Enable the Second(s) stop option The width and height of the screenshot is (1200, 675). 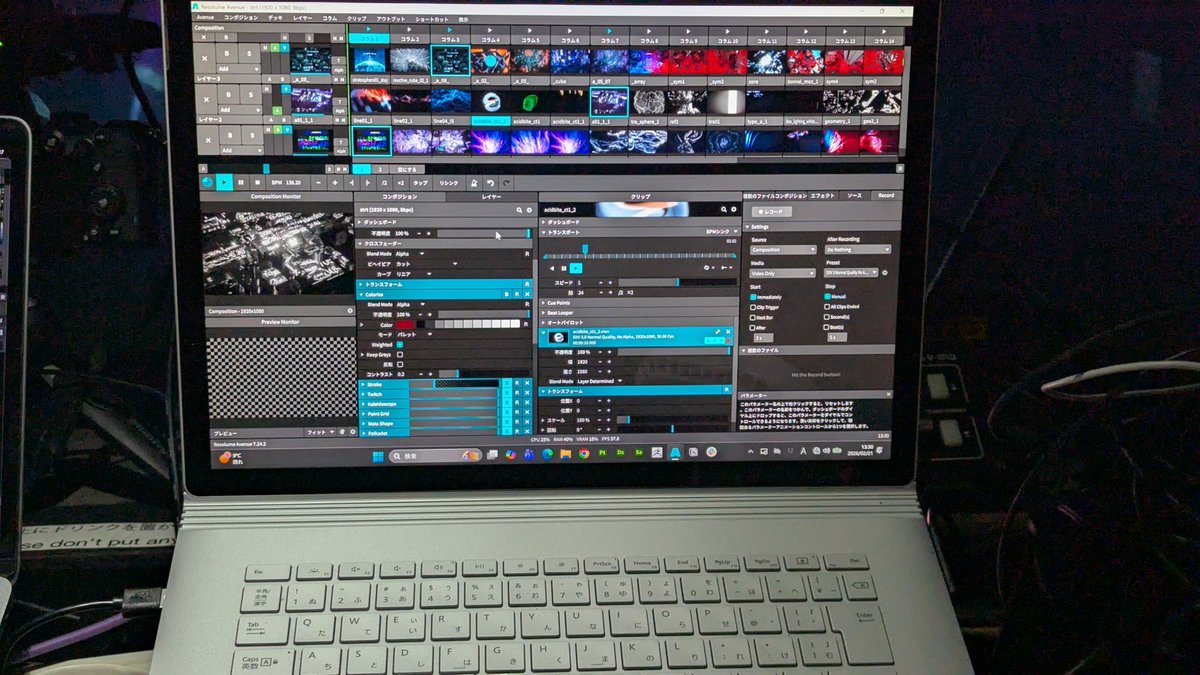coord(826,317)
